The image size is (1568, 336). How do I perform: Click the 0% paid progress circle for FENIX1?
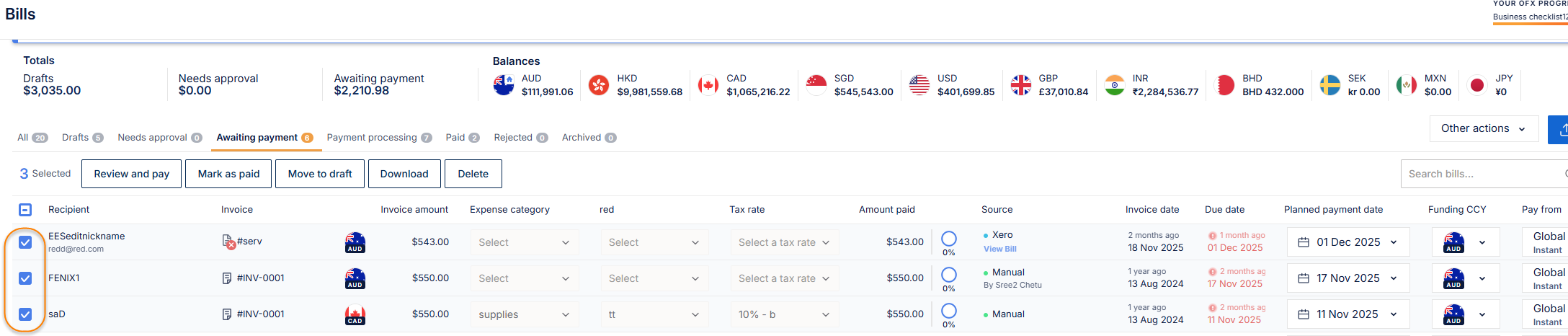949,275
